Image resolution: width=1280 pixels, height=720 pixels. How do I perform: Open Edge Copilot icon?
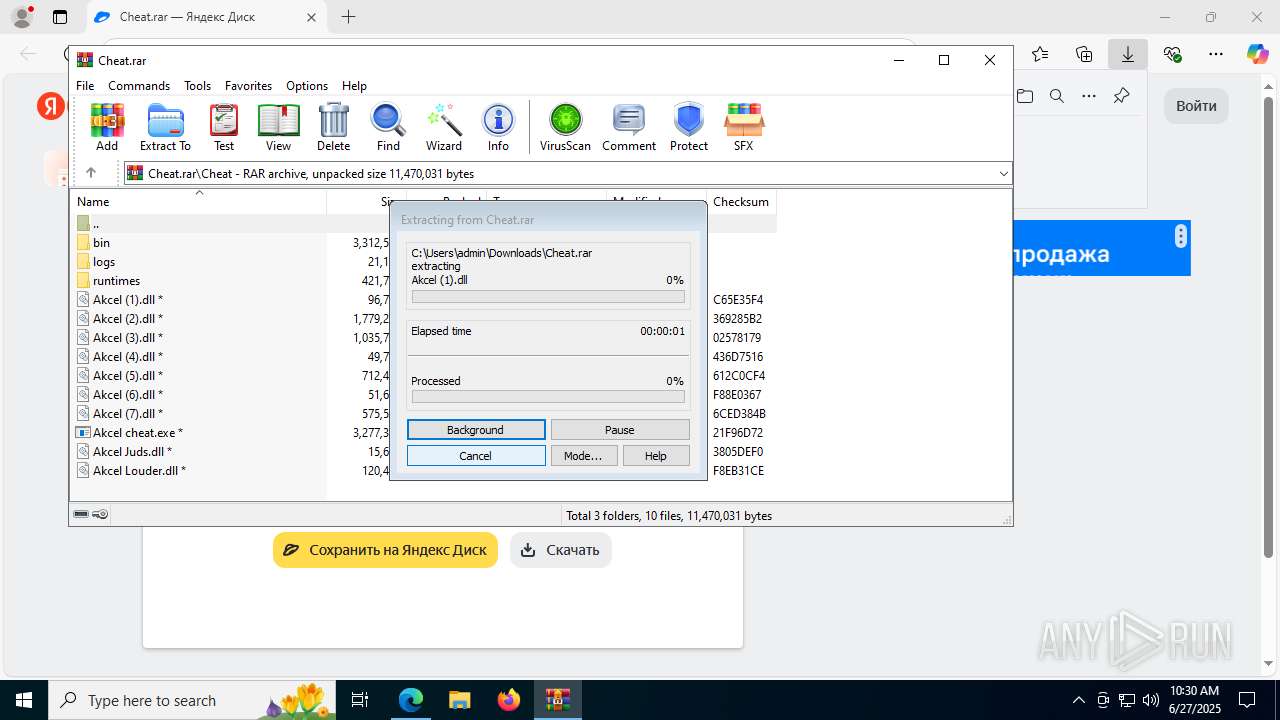coord(1257,54)
